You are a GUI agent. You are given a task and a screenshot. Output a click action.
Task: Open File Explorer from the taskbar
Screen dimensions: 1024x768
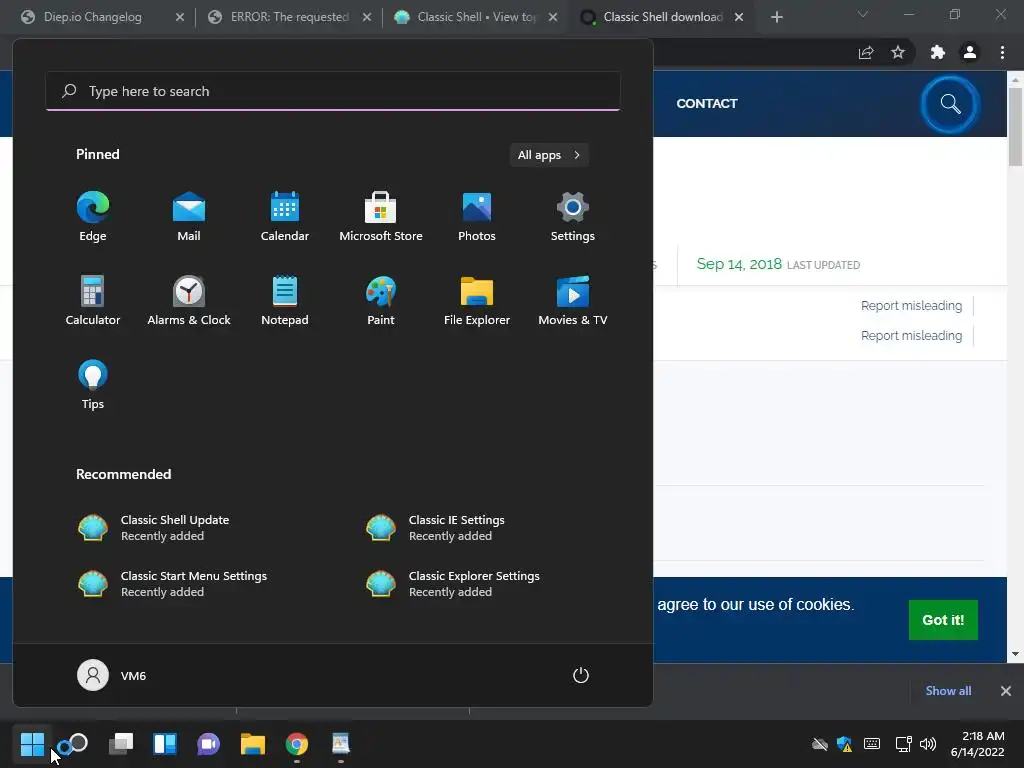[253, 744]
